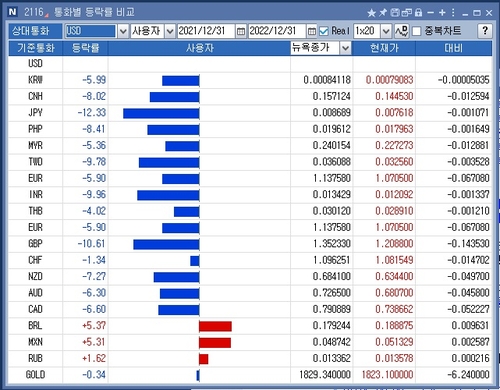Enable the 중복차트 checkbox

pyautogui.click(x=416, y=31)
